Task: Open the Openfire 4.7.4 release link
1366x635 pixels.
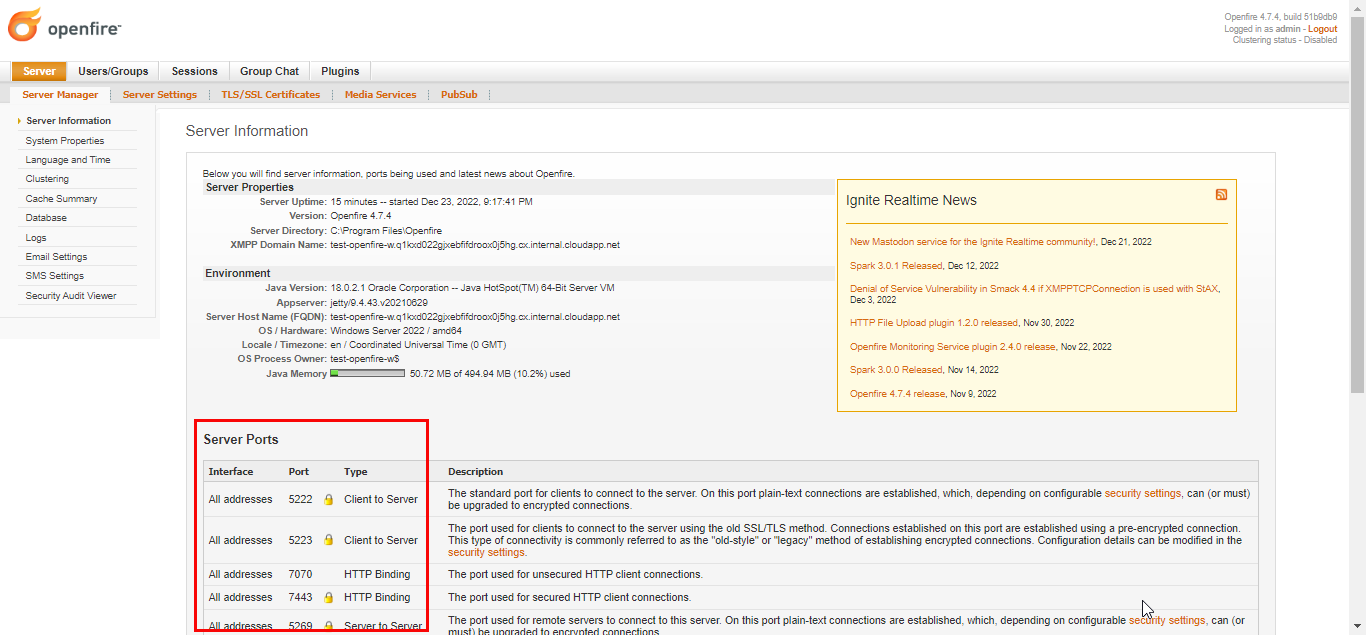Action: point(897,394)
